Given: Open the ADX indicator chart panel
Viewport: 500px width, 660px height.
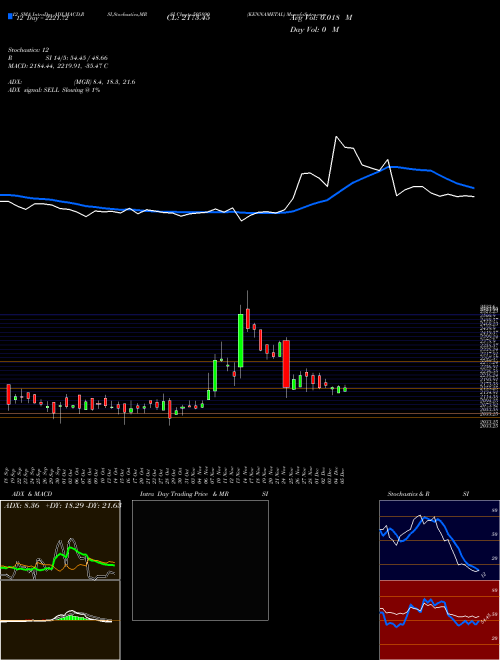Looking at the screenshot, I should [x=60, y=540].
